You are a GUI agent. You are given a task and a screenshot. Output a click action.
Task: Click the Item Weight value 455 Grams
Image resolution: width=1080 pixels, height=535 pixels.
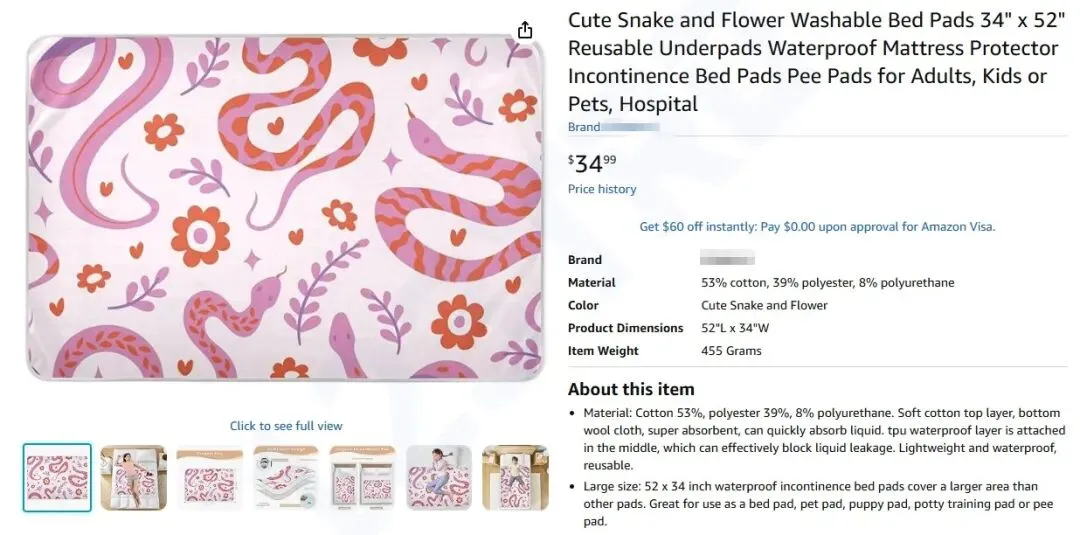coord(731,351)
